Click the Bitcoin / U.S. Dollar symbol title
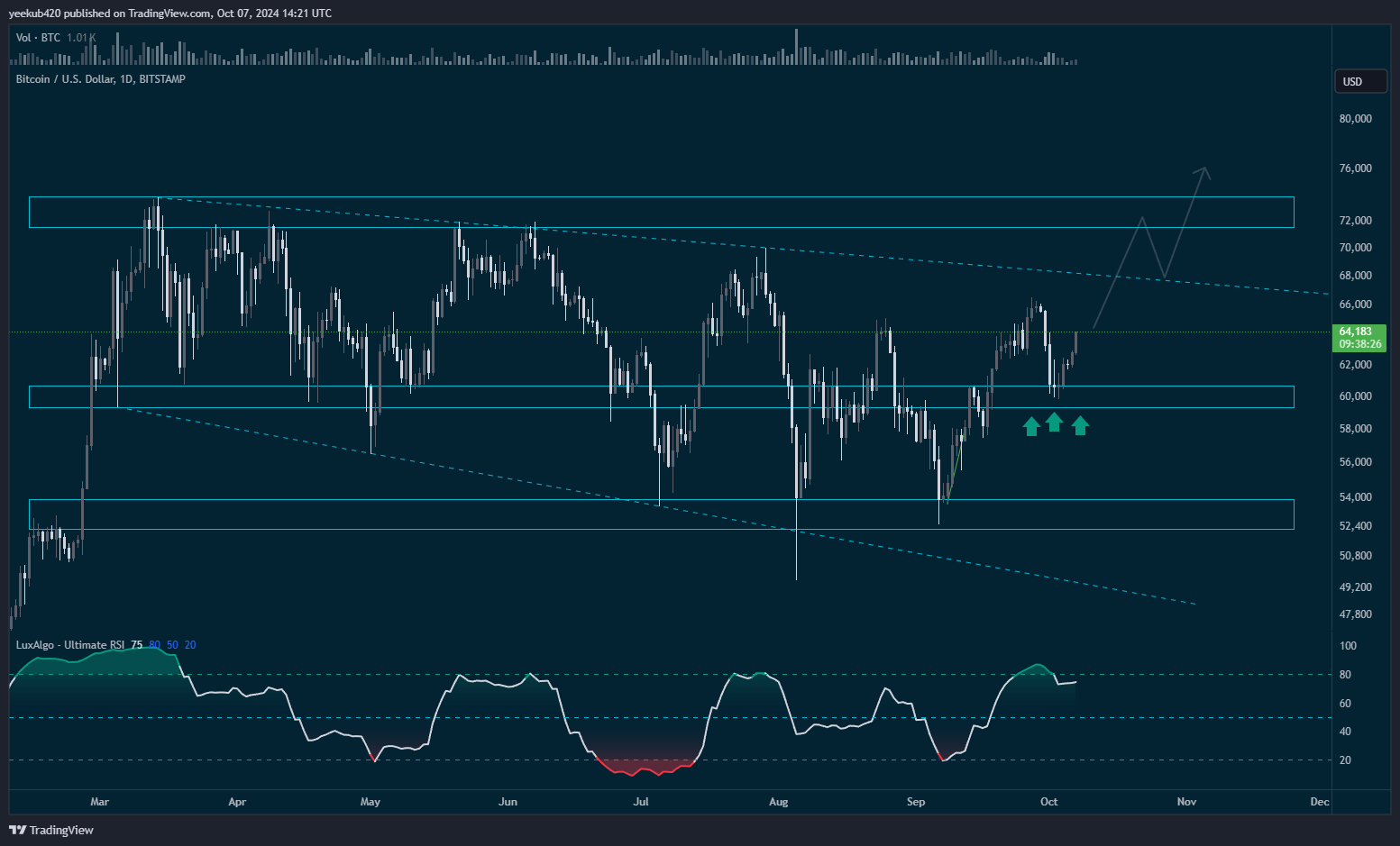The width and height of the screenshot is (1400, 846). click(101, 79)
